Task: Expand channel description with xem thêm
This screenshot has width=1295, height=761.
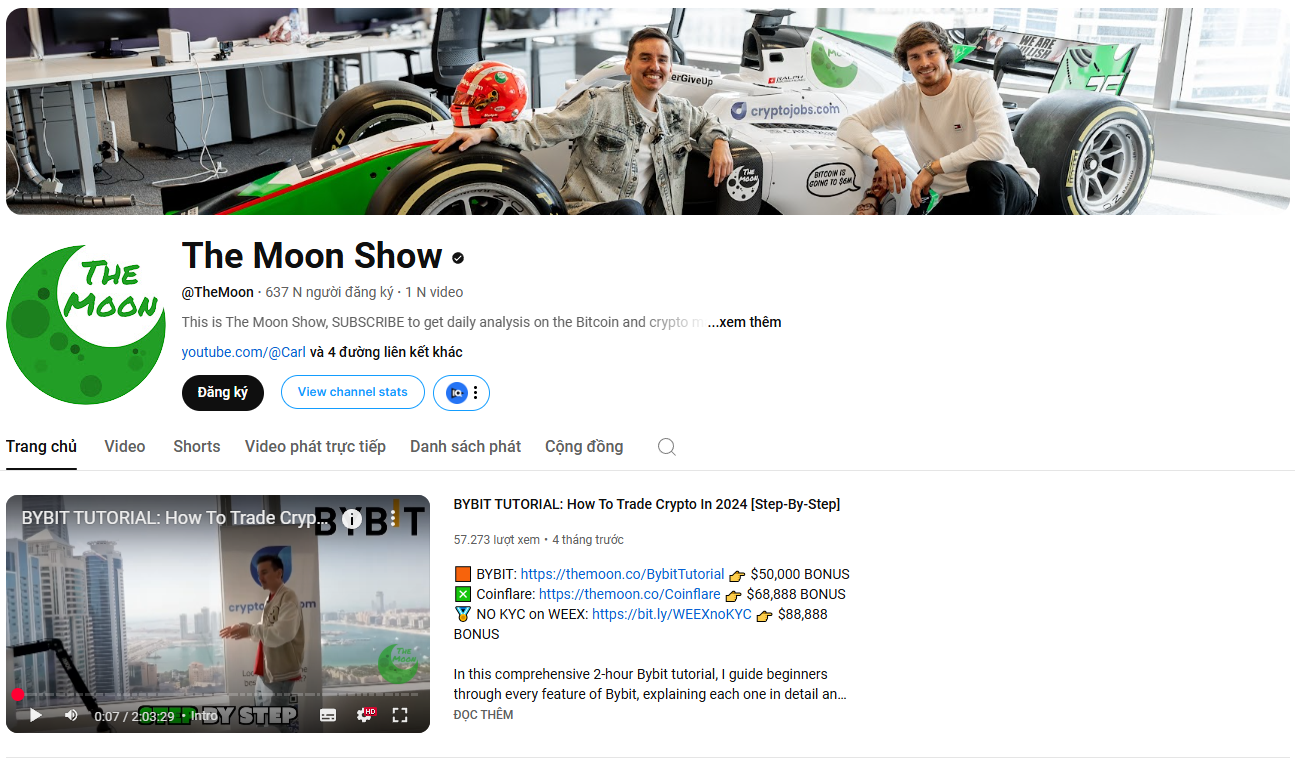Action: [744, 322]
